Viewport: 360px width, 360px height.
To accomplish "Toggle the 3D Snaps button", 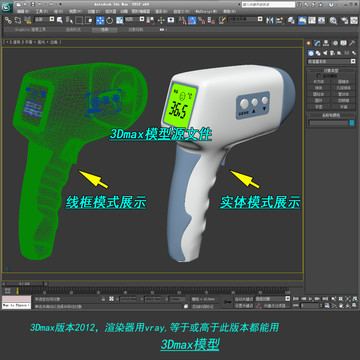I will [182, 20].
